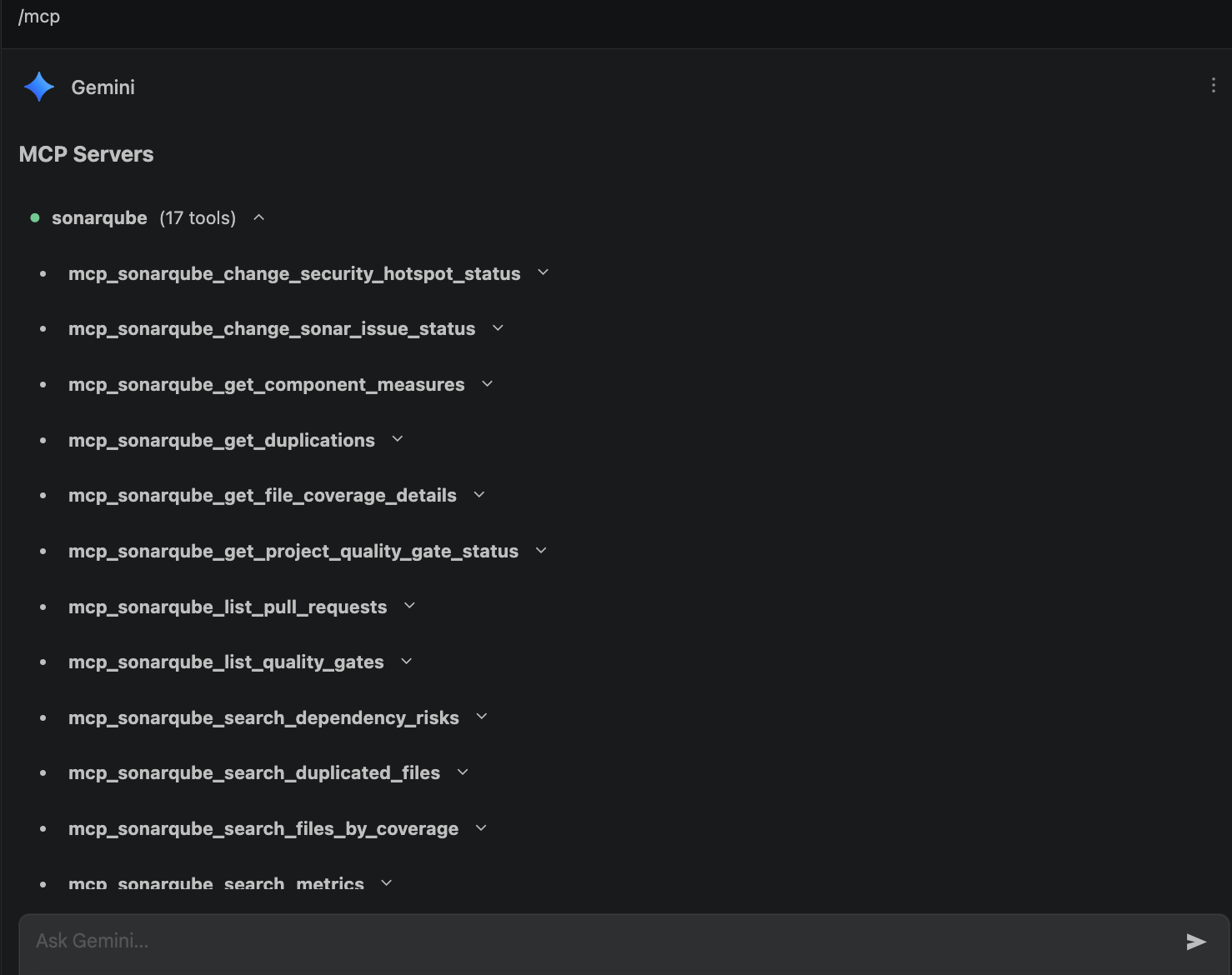Expand the list_quality_gates tool chevron

coord(407,662)
